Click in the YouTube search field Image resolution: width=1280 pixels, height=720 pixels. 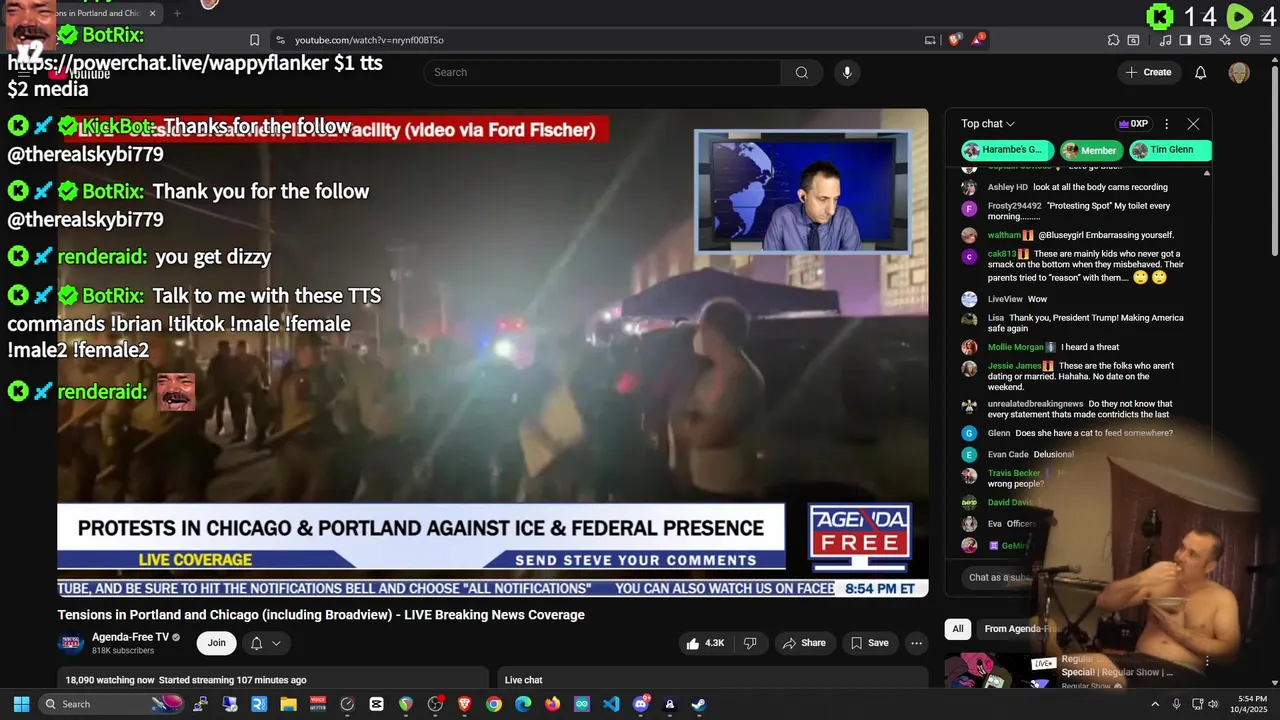click(602, 72)
